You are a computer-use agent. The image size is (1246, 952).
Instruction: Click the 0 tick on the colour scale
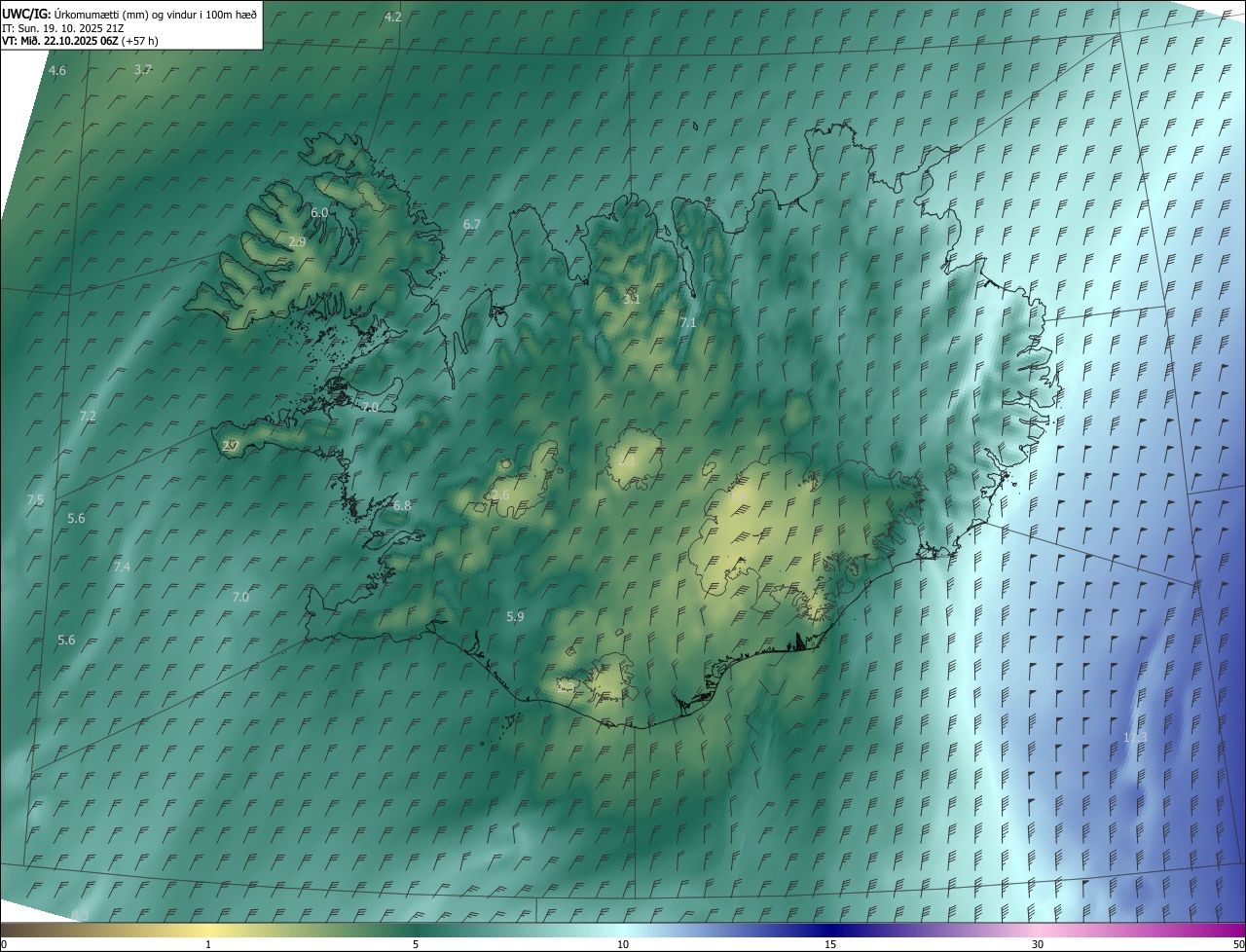point(4,945)
